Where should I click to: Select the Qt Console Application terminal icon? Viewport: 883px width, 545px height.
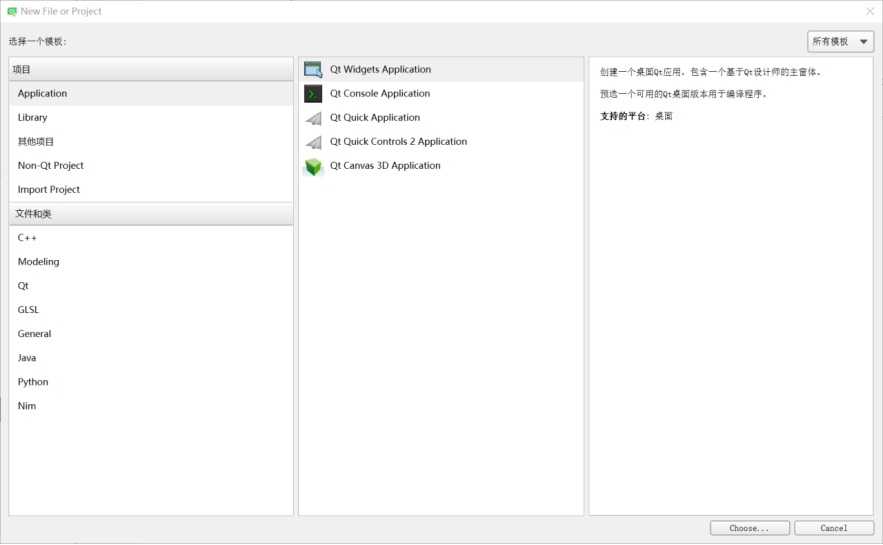[x=313, y=93]
